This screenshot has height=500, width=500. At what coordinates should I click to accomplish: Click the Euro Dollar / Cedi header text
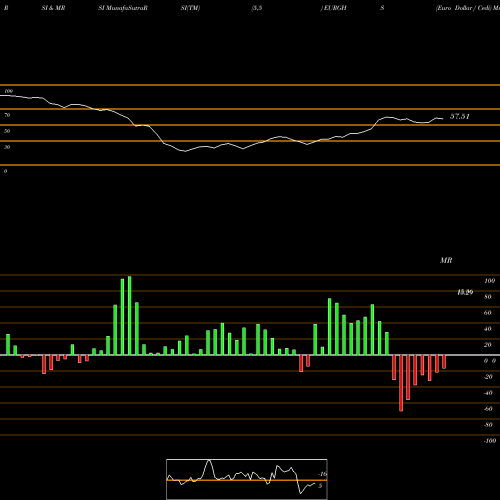click(464, 8)
